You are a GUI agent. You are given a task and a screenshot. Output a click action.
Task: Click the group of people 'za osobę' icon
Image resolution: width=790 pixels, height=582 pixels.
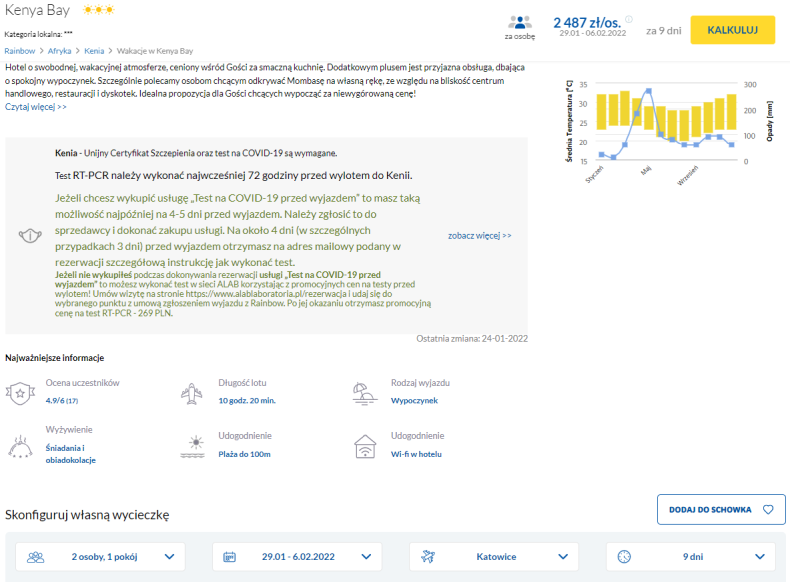click(520, 23)
